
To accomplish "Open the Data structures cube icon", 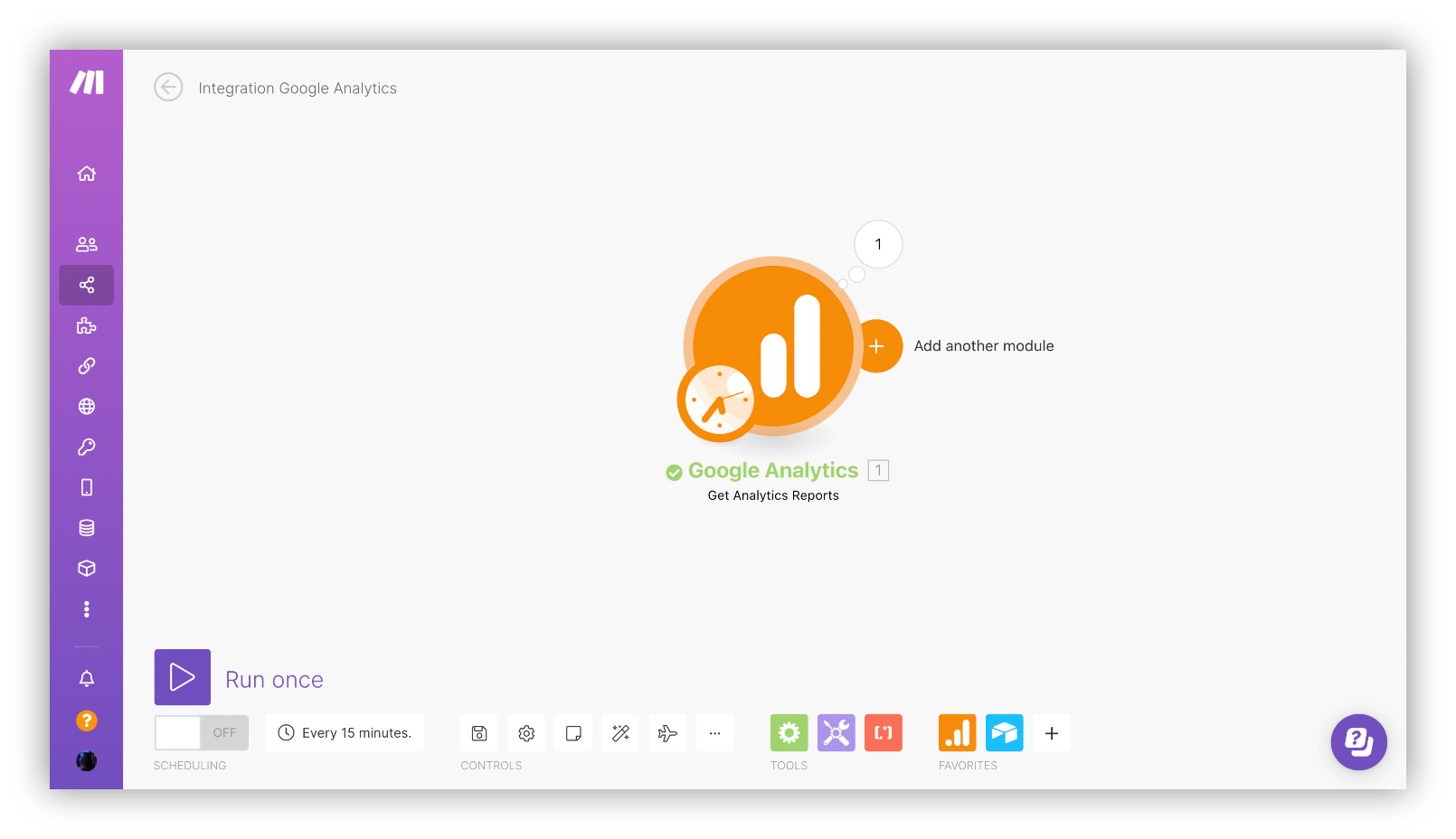I will click(87, 569).
